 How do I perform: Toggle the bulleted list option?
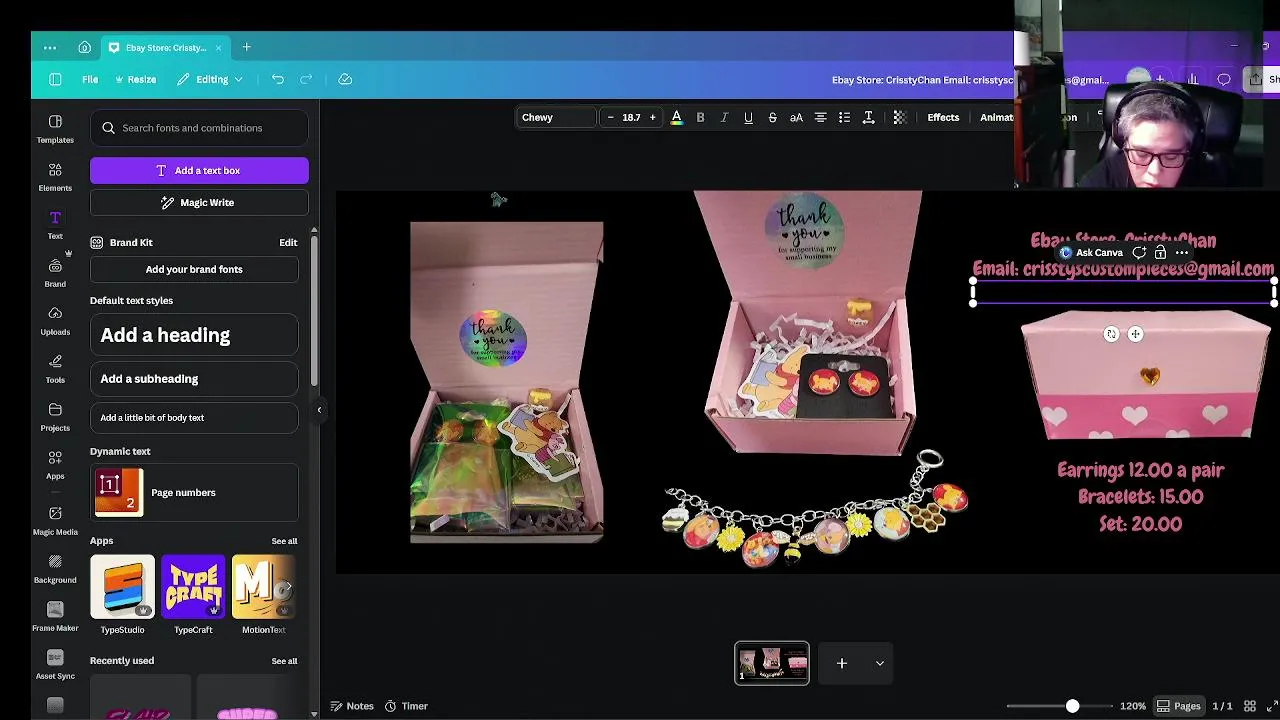click(844, 117)
